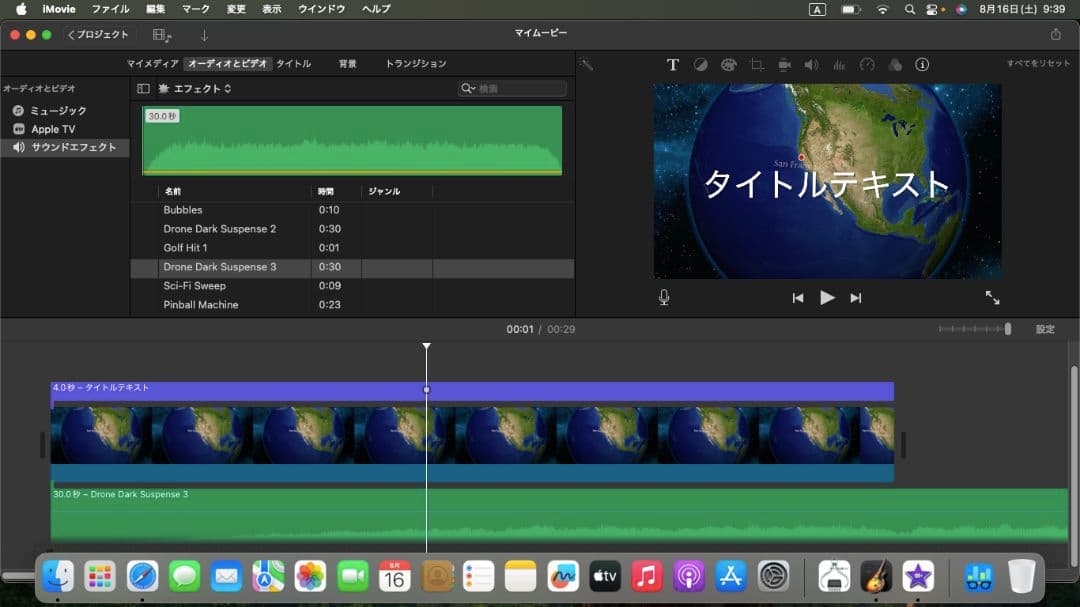Expand the エフェクト category dropdown
Image resolution: width=1080 pixels, height=607 pixels.
pos(202,89)
